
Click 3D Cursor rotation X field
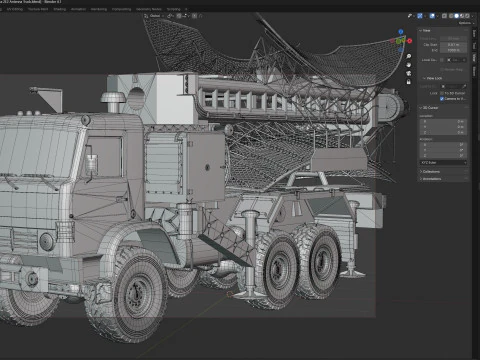coord(443,145)
